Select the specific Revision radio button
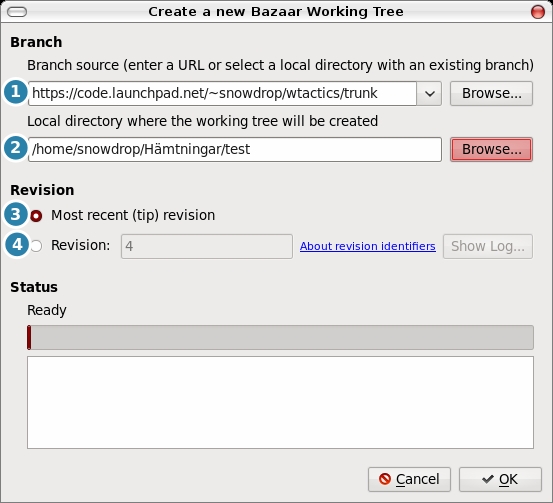Screen dimensions: 553x503 click(x=36, y=246)
